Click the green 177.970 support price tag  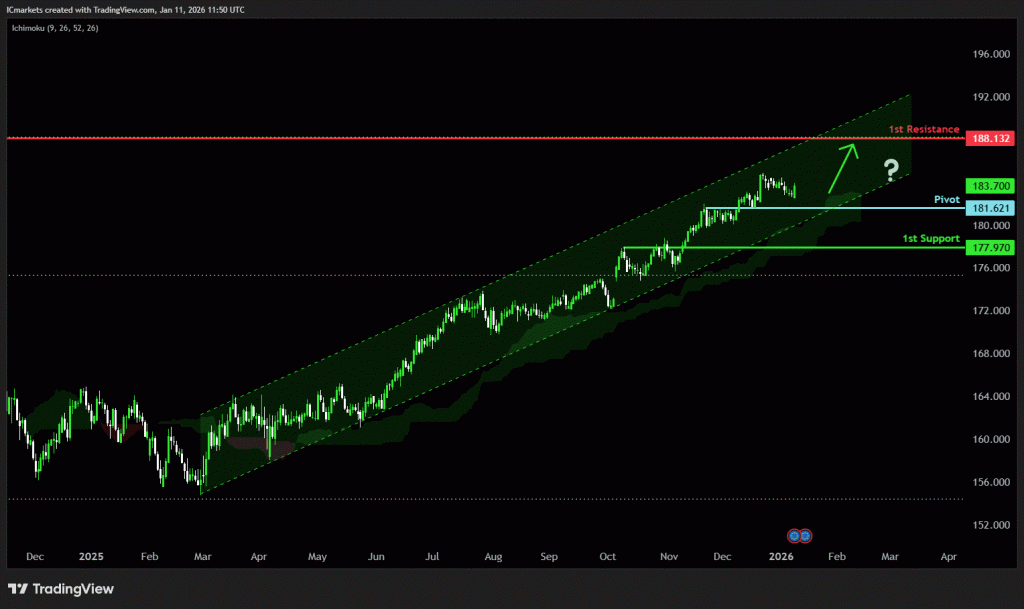[x=991, y=247]
